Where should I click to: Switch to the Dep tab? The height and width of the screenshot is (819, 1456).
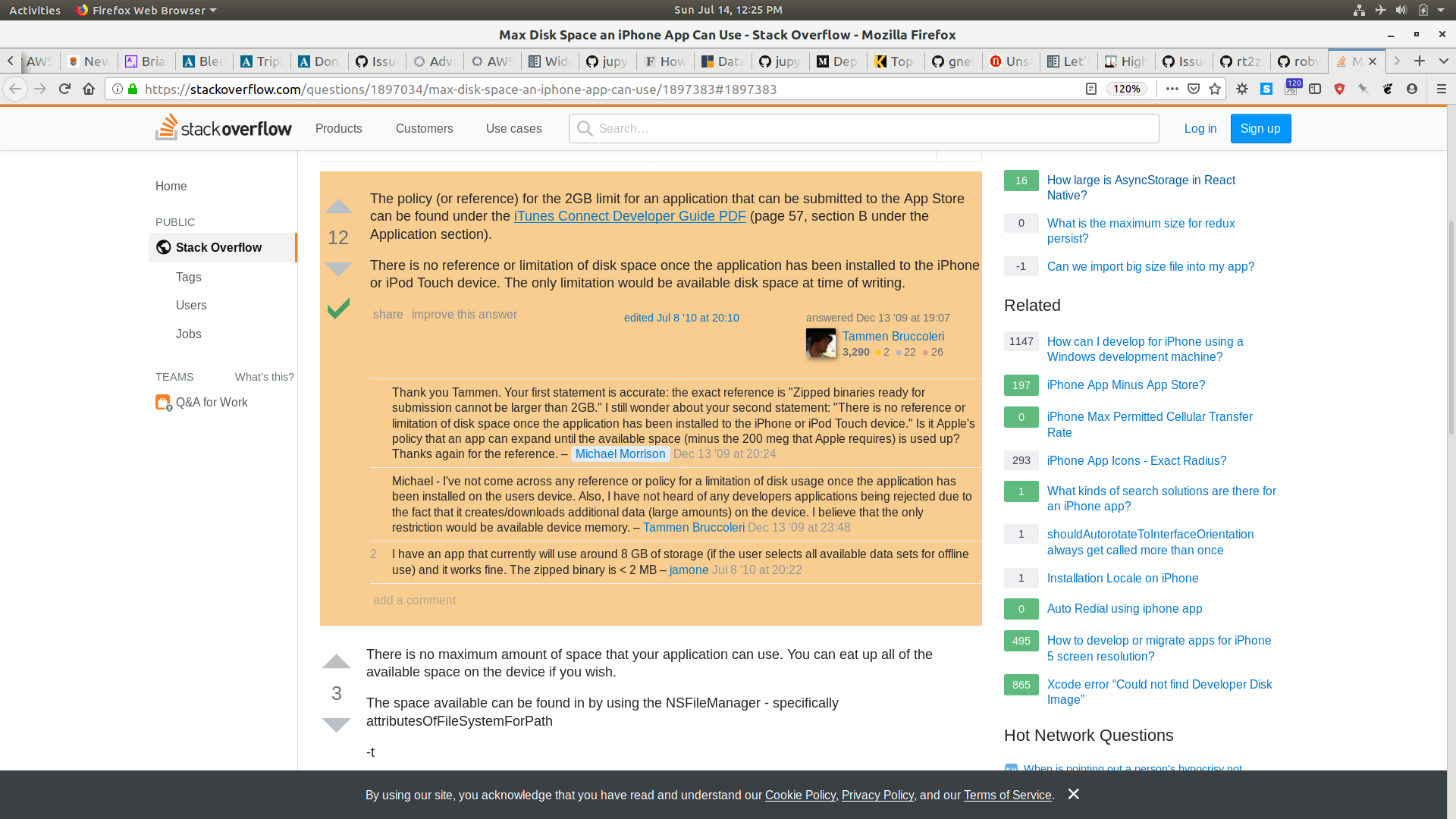tap(838, 61)
